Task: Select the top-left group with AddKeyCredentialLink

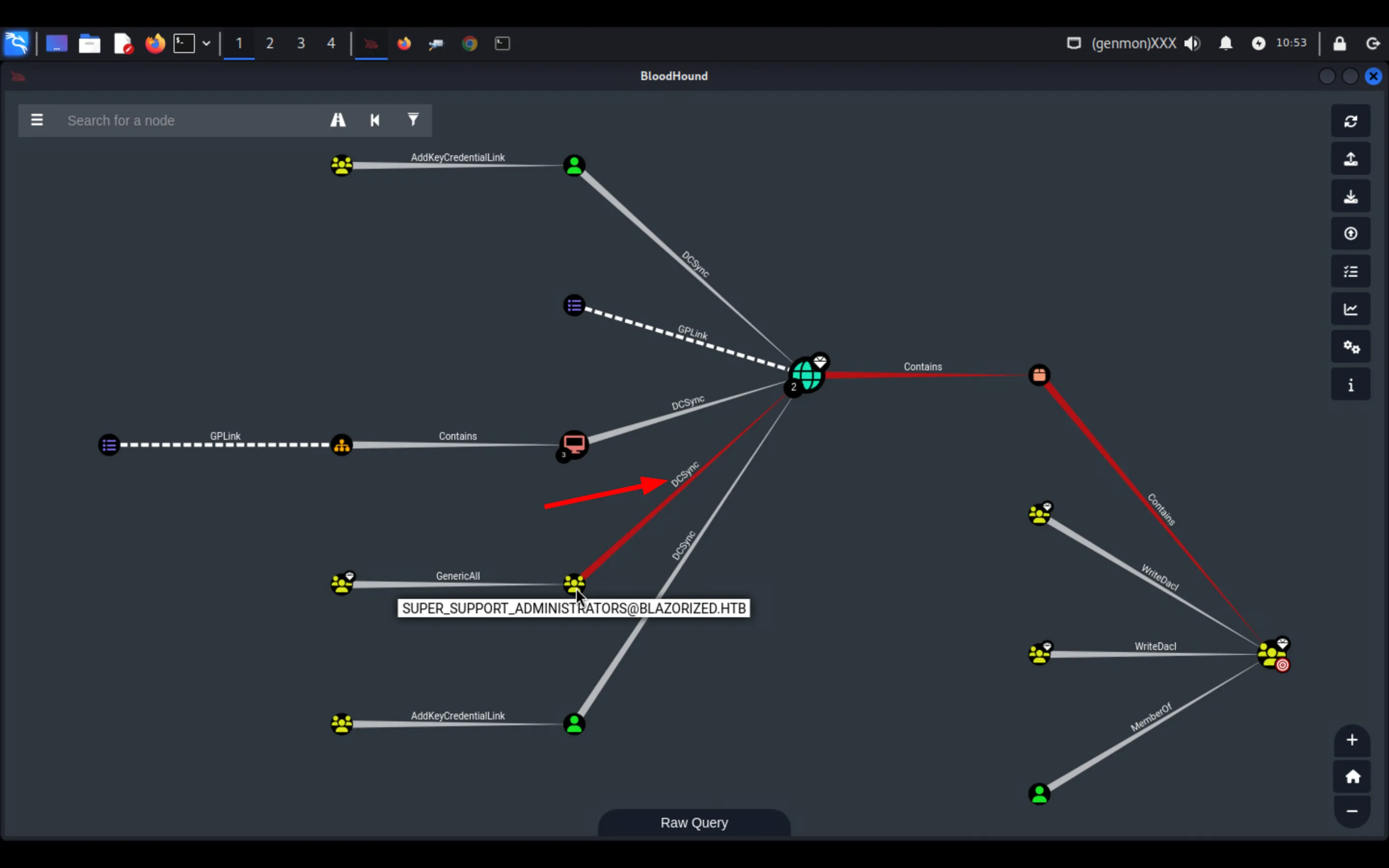Action: (341, 166)
